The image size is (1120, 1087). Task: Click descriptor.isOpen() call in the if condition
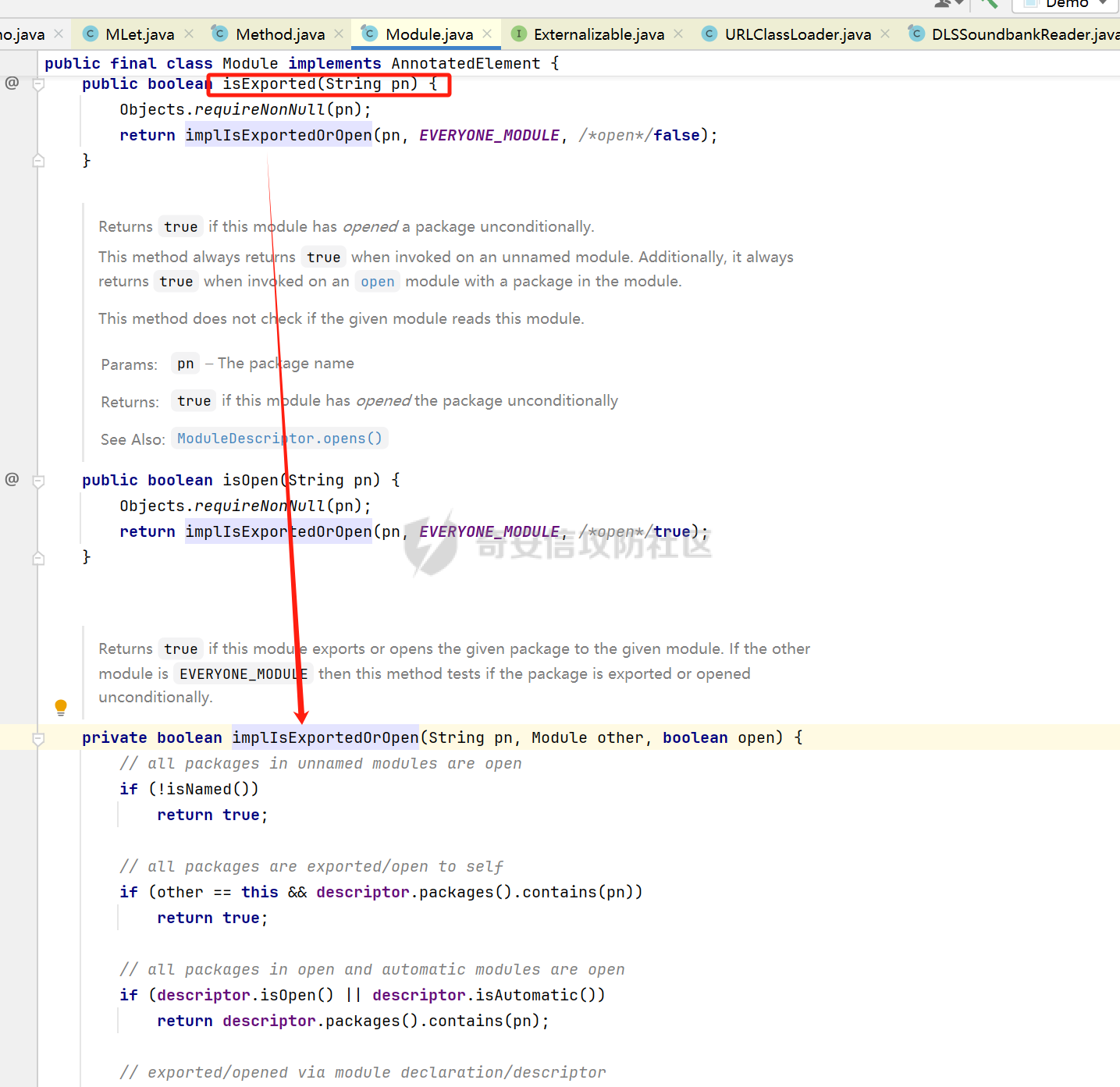coord(246,995)
